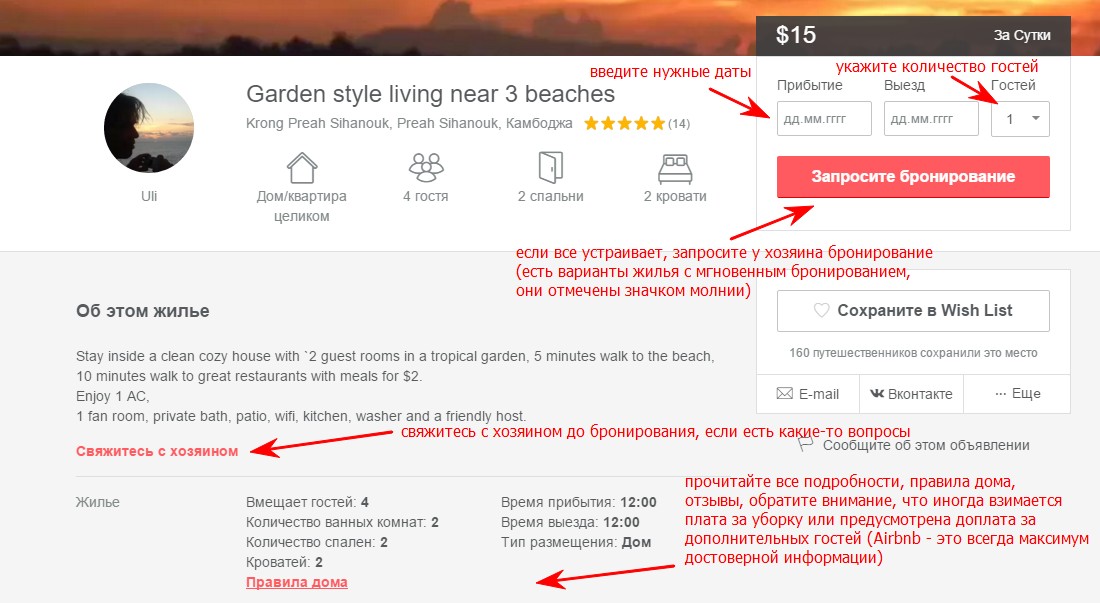
Task: Click the E-mail envelope icon
Action: point(783,393)
